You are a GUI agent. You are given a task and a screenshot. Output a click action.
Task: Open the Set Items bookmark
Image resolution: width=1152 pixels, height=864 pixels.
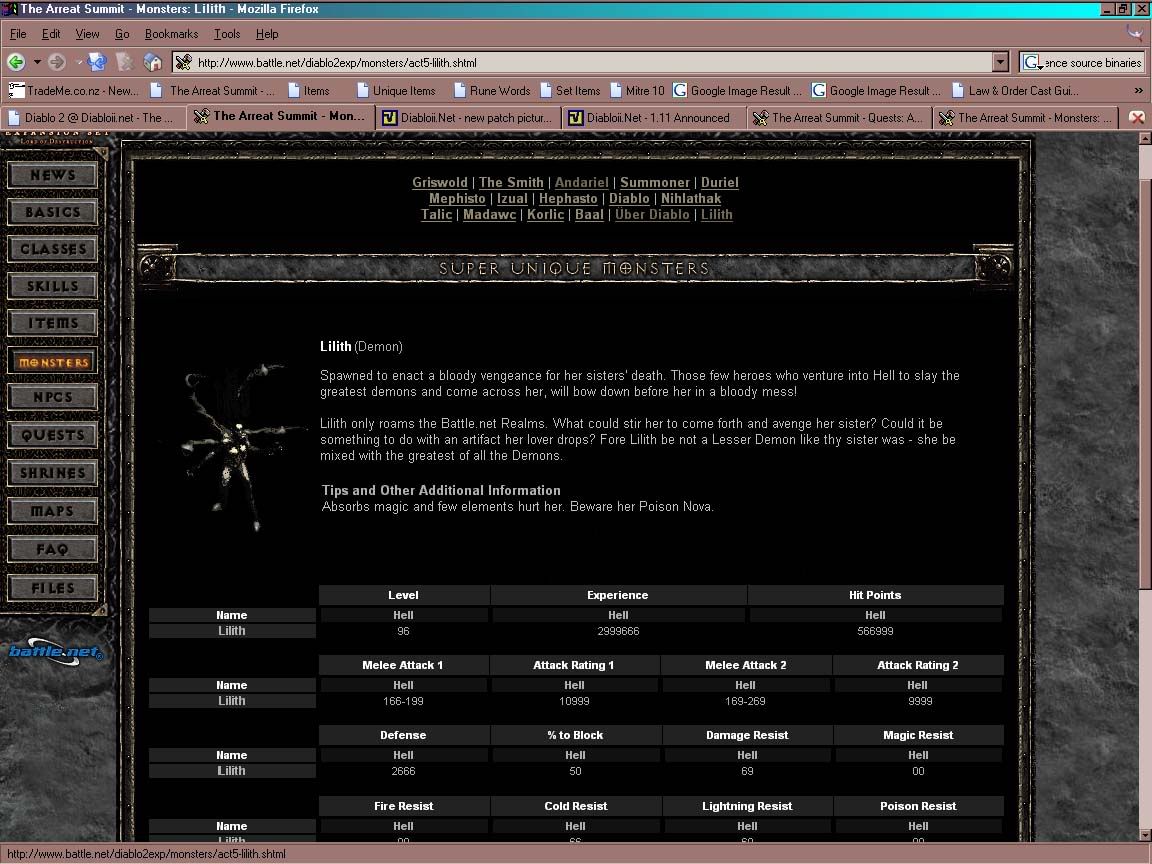tap(570, 90)
